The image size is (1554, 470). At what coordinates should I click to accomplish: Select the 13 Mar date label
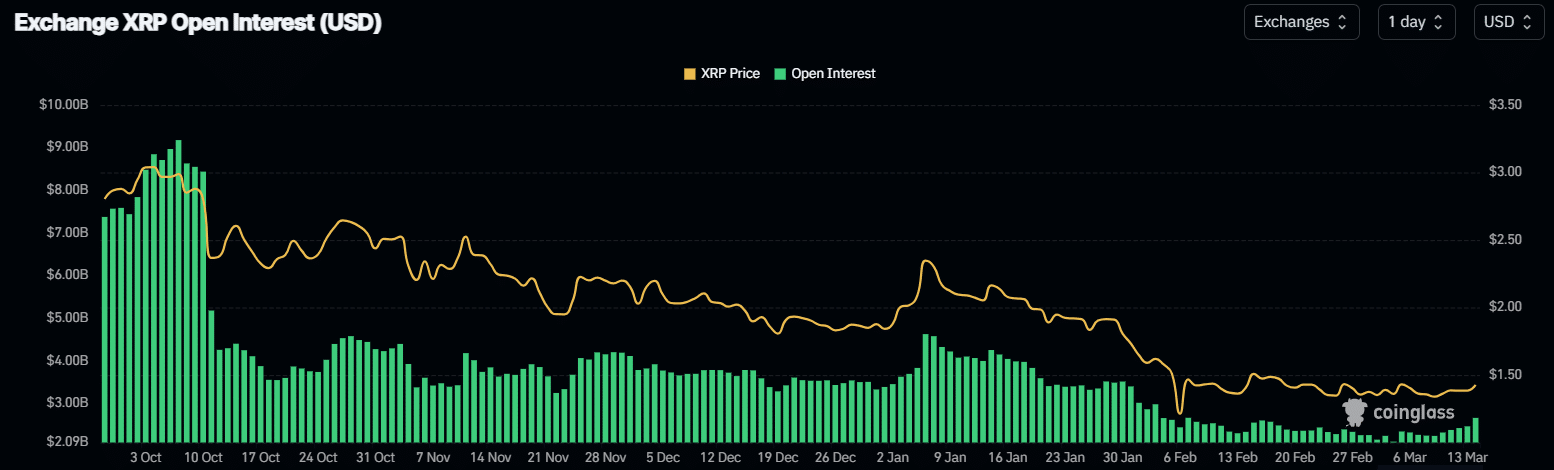tap(1465, 458)
